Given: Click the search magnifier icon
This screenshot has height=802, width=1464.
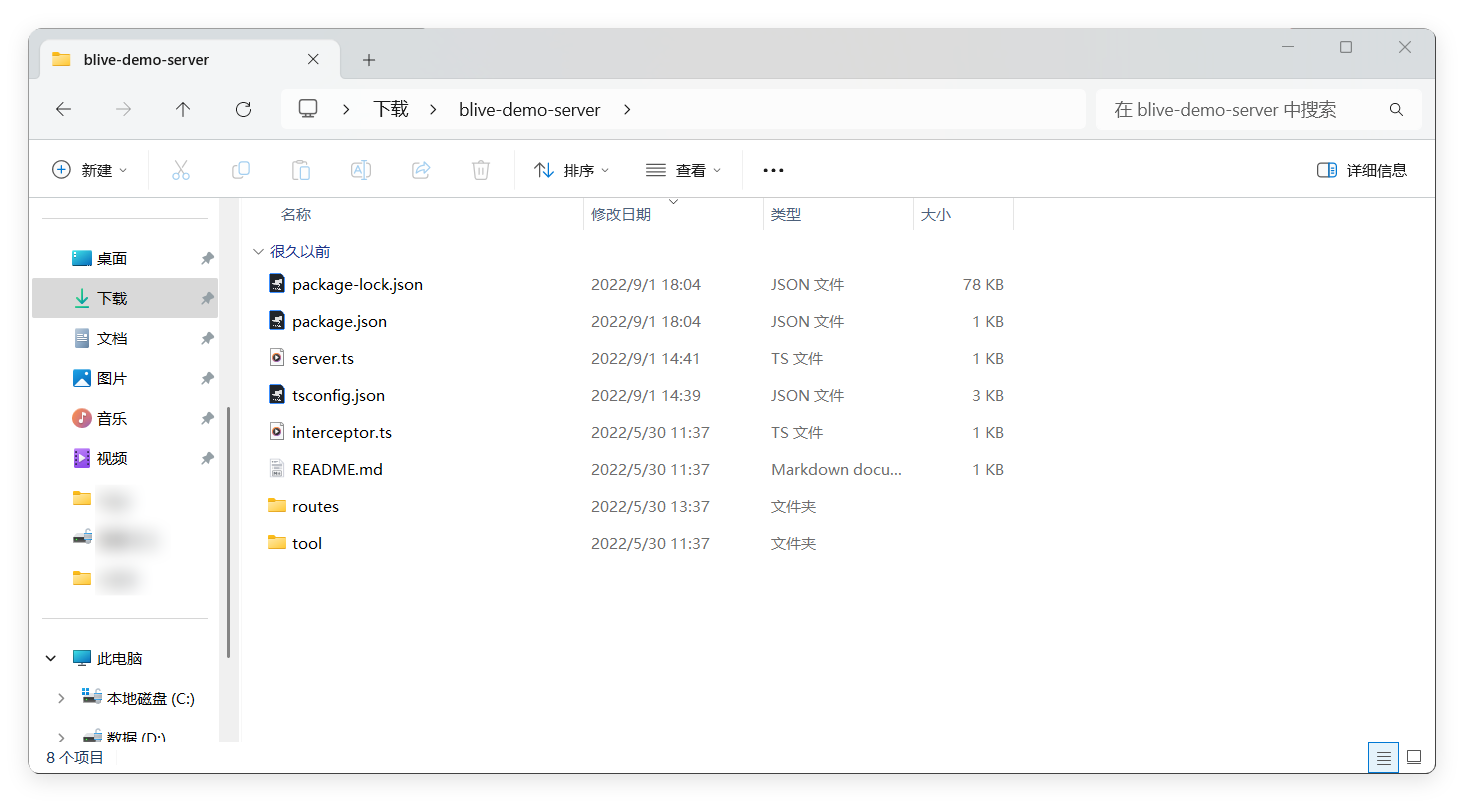Looking at the screenshot, I should click(1397, 110).
